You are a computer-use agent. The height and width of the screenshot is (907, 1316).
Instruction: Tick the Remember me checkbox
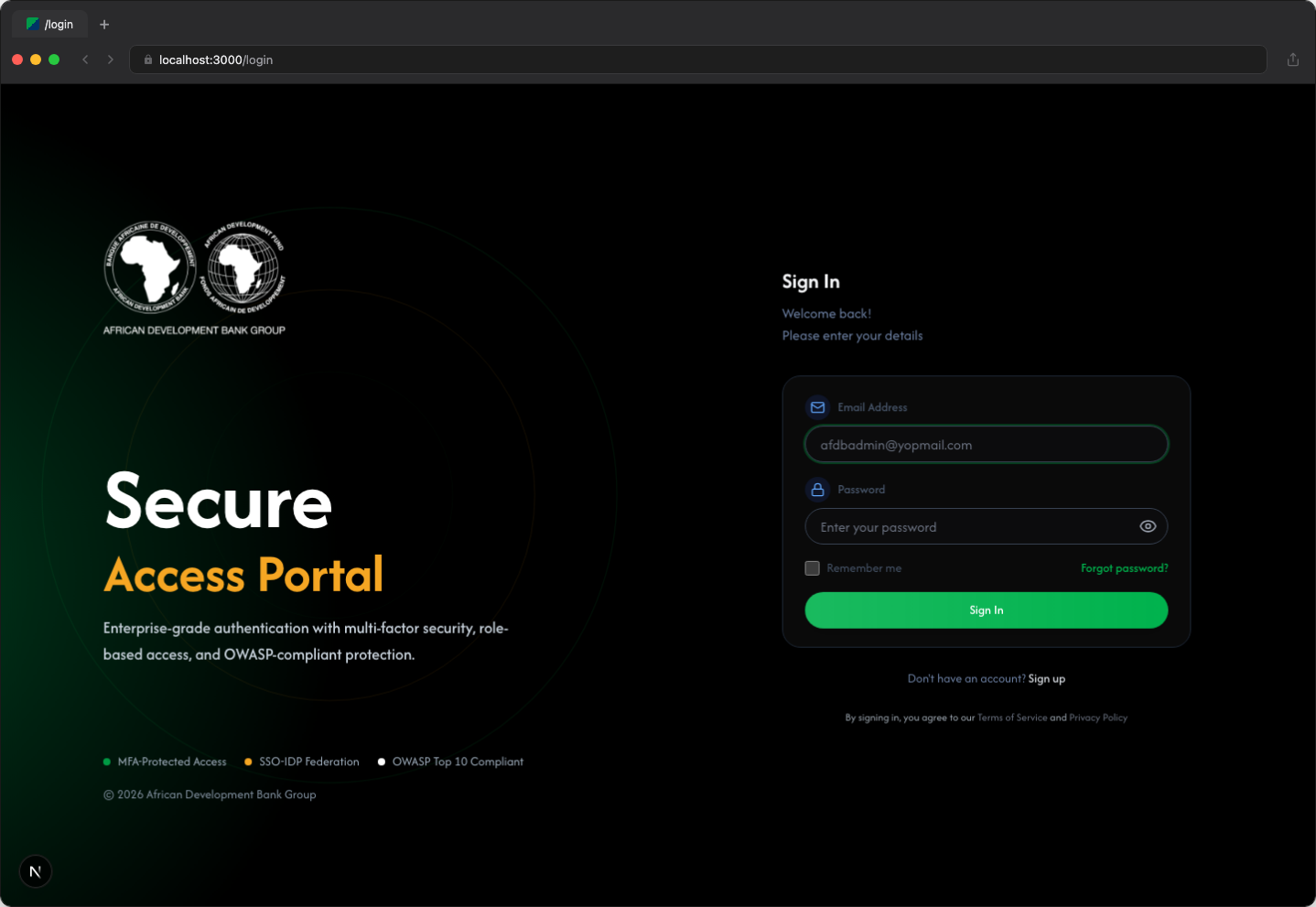click(812, 568)
